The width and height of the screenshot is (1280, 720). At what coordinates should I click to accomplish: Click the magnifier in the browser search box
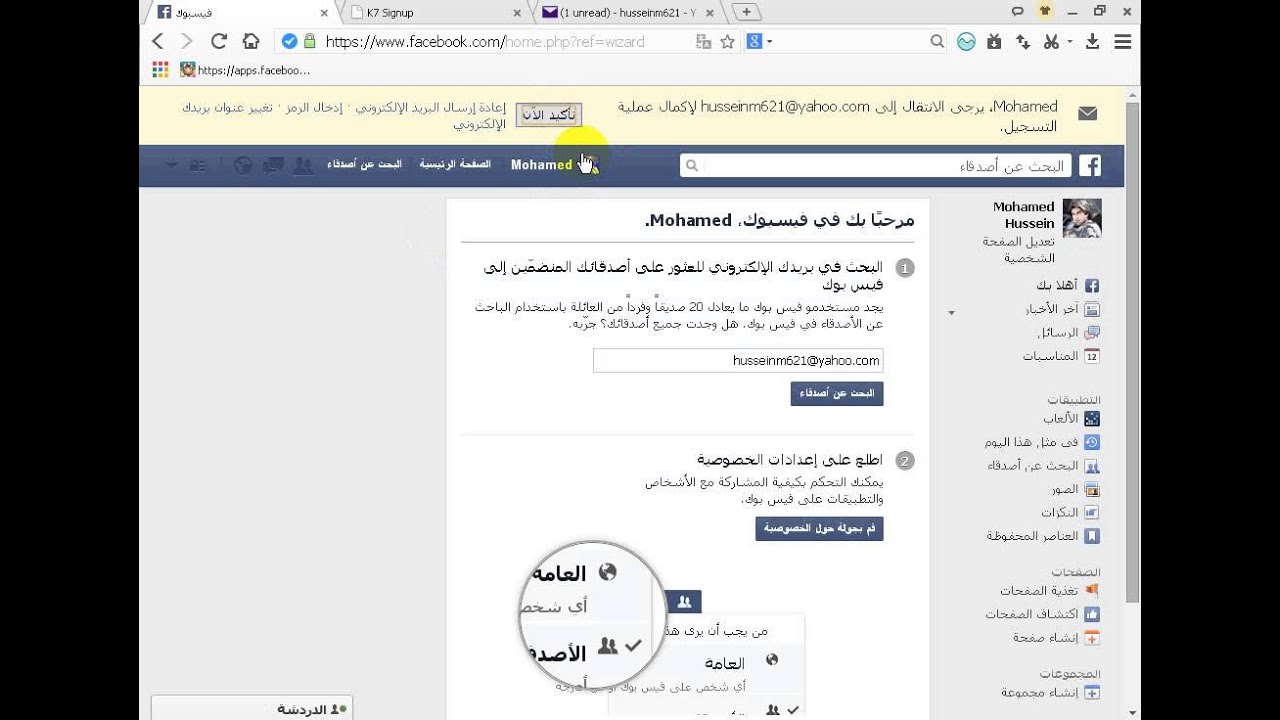tap(937, 42)
